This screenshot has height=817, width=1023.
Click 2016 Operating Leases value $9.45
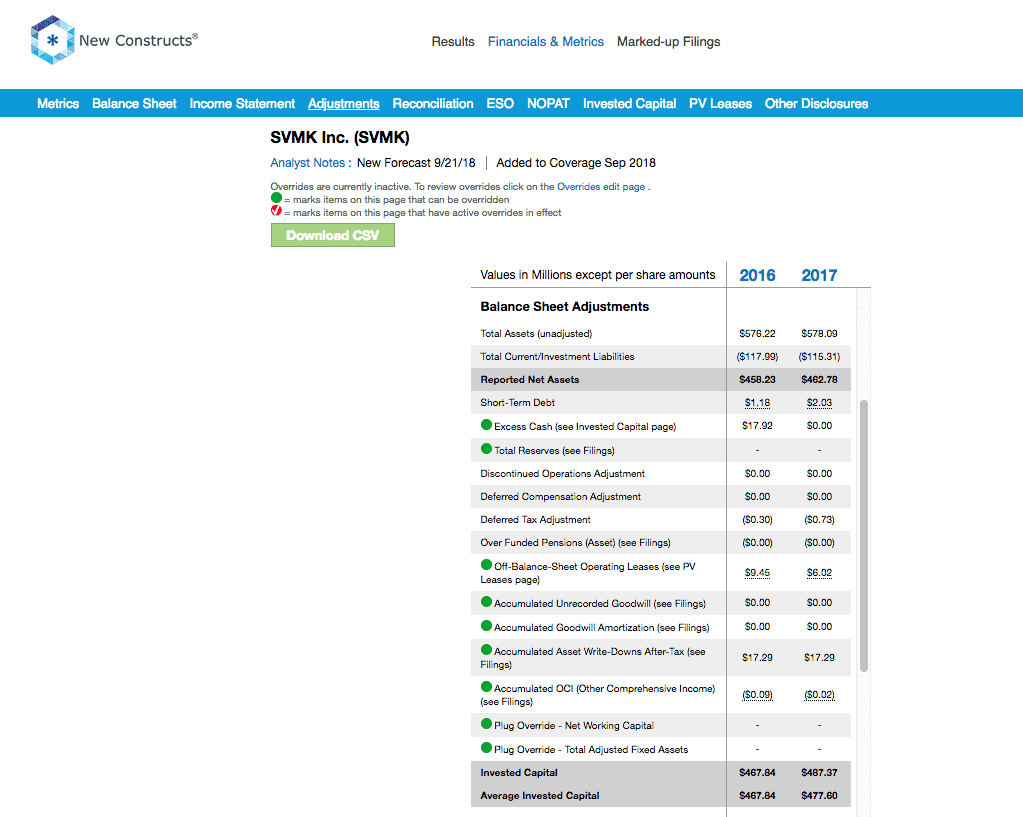757,572
